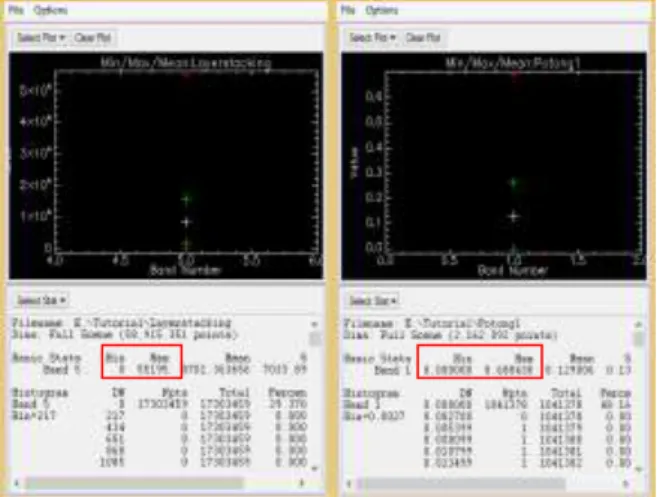
Task: Expand Select Plot dropdown in Potong1 window
Action: [372, 38]
